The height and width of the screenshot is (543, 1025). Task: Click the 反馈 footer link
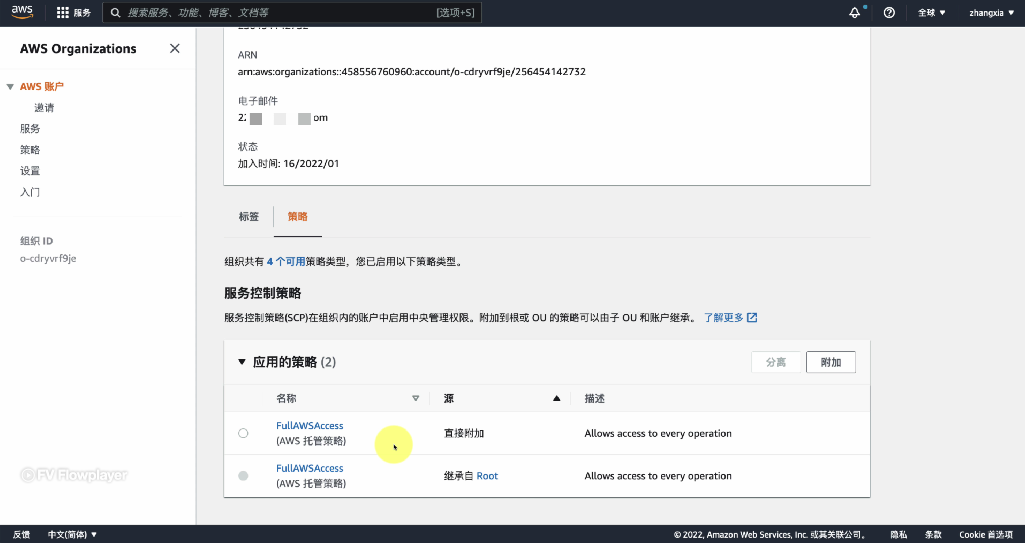point(22,535)
